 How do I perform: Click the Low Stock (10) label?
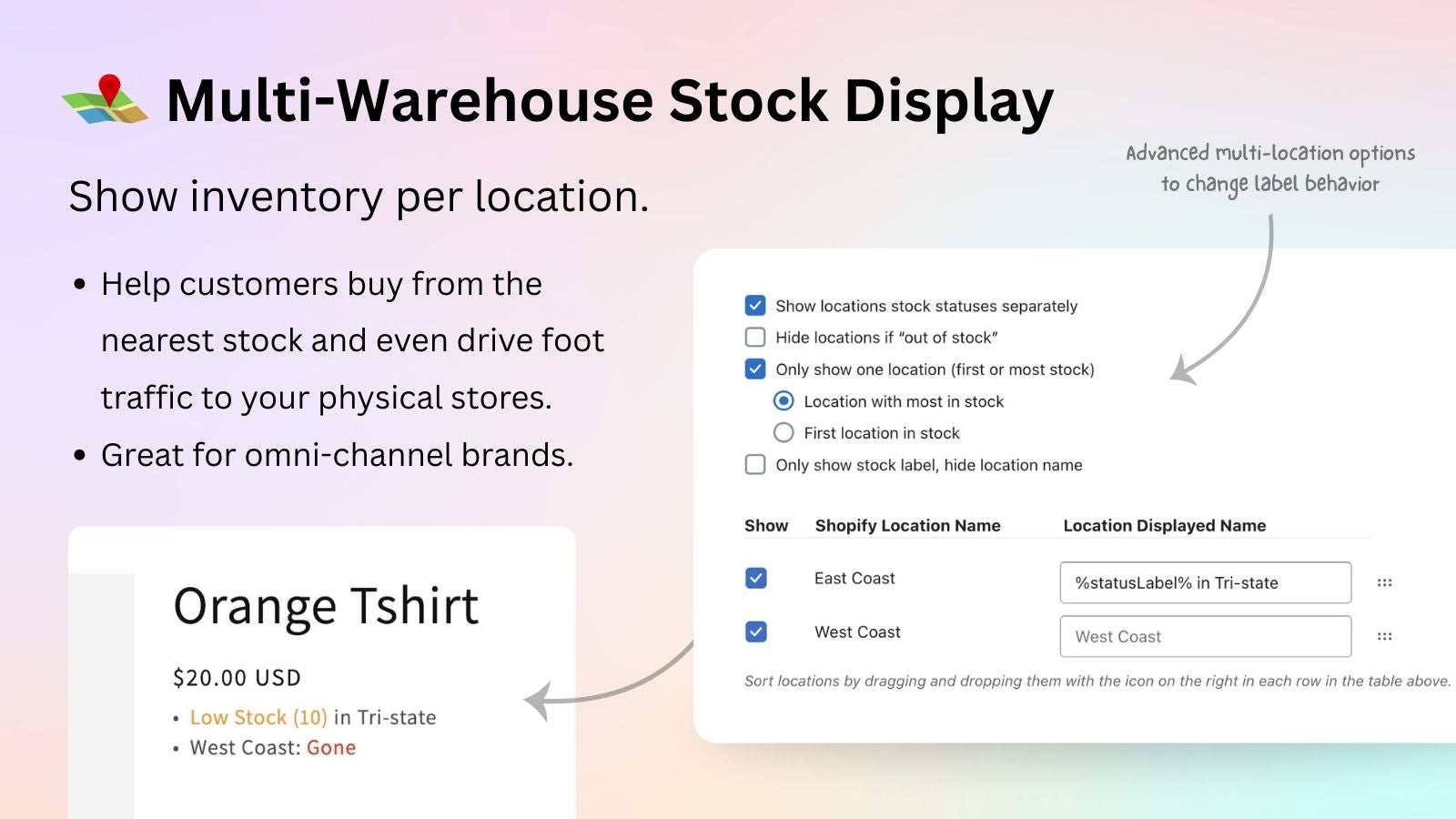(x=258, y=717)
